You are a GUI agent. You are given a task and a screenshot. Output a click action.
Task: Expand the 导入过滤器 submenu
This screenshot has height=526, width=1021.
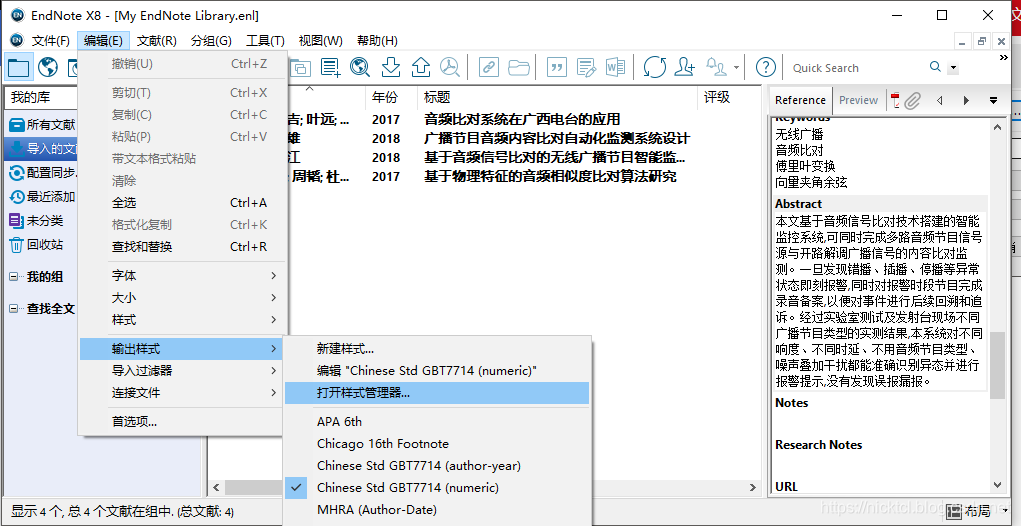pos(182,371)
